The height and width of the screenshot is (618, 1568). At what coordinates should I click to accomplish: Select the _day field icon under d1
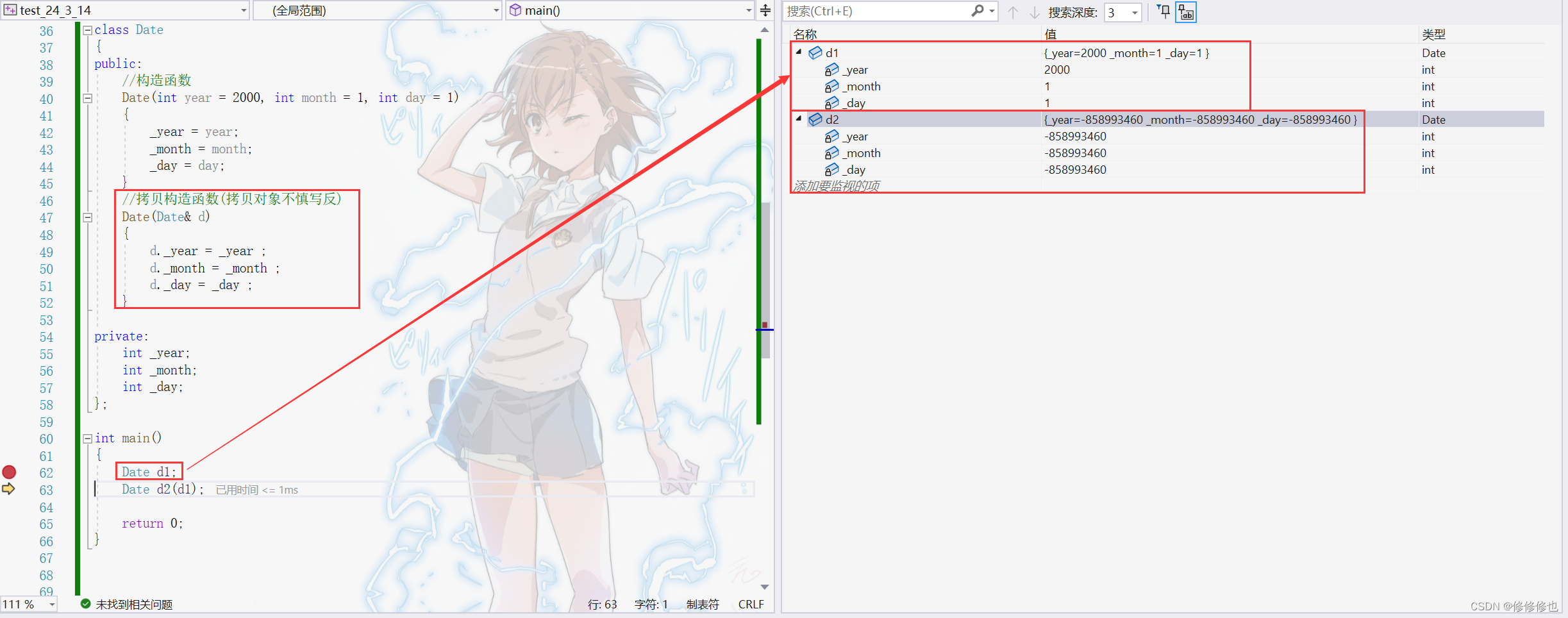pyautogui.click(x=831, y=103)
